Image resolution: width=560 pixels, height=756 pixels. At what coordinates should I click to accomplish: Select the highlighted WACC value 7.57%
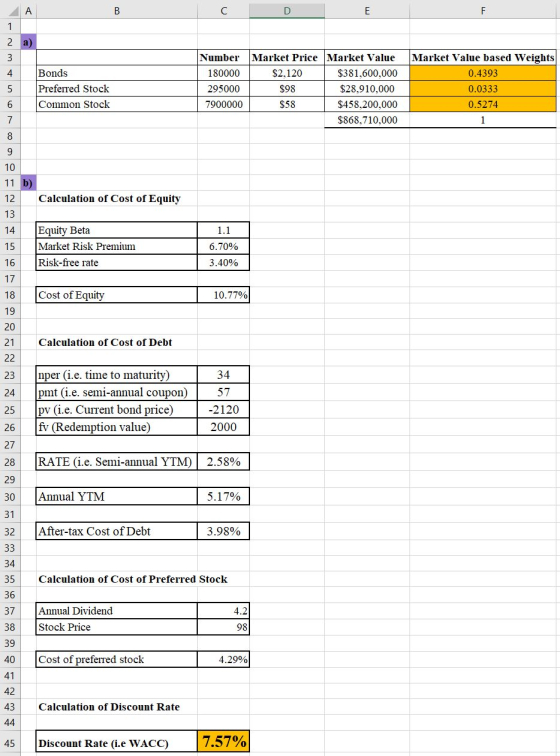(223, 741)
